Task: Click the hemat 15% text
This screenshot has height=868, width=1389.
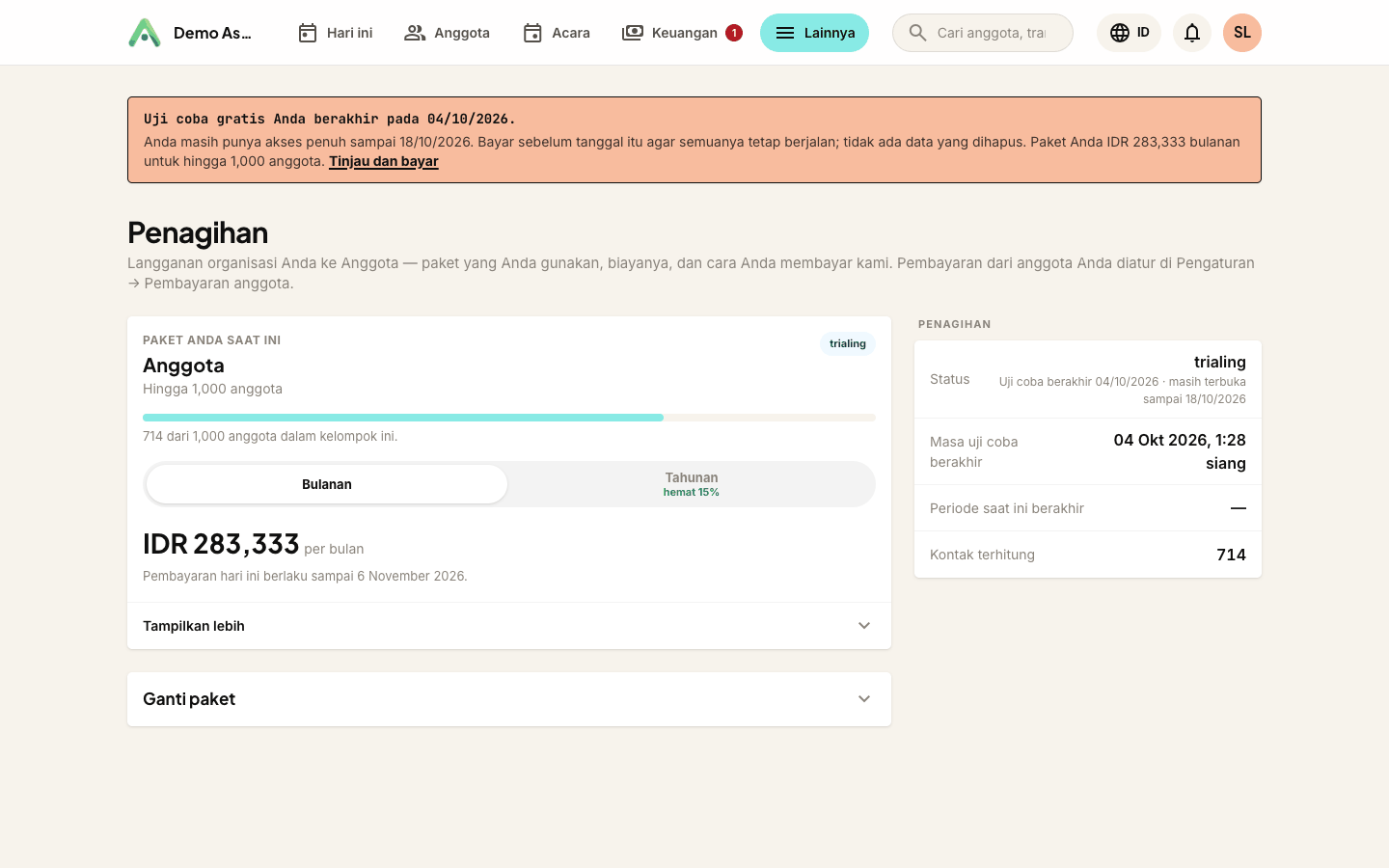Action: [692, 492]
